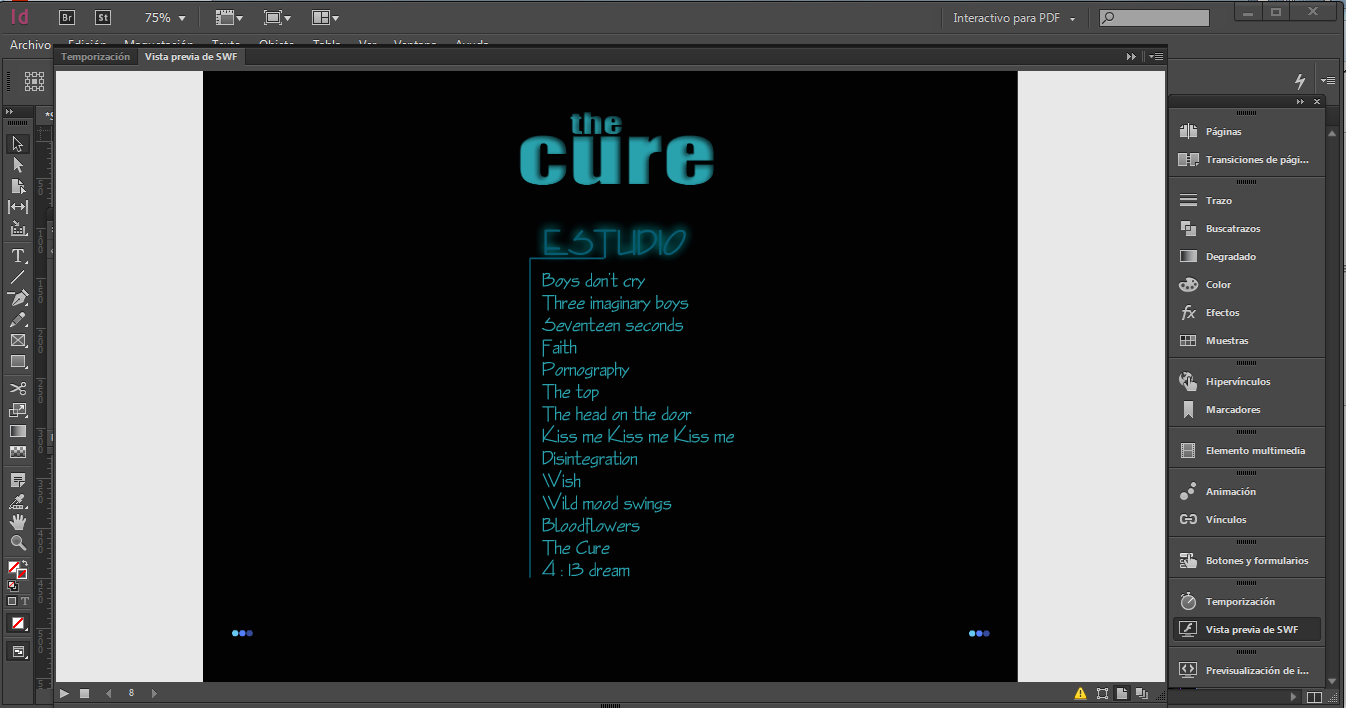Screen dimensions: 1346x708
Task: Play the SWF preview
Action: 64,693
